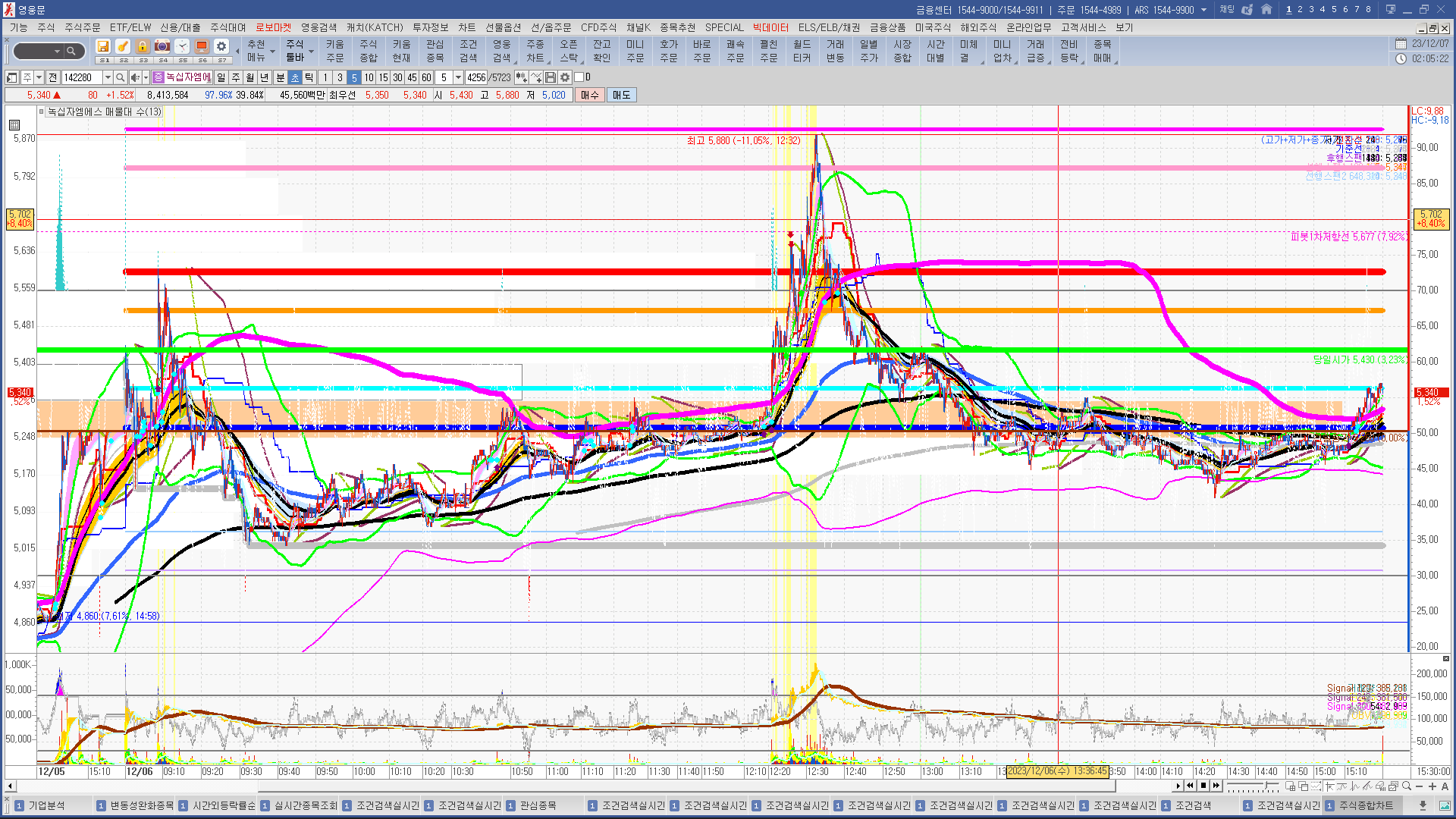The width and height of the screenshot is (1456, 819).
Task: Open the 차트 menu
Action: 466,27
